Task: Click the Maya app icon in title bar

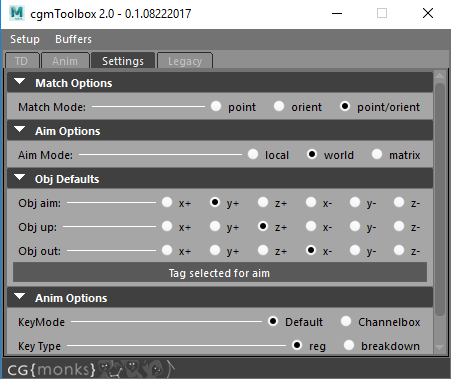Action: [17, 13]
